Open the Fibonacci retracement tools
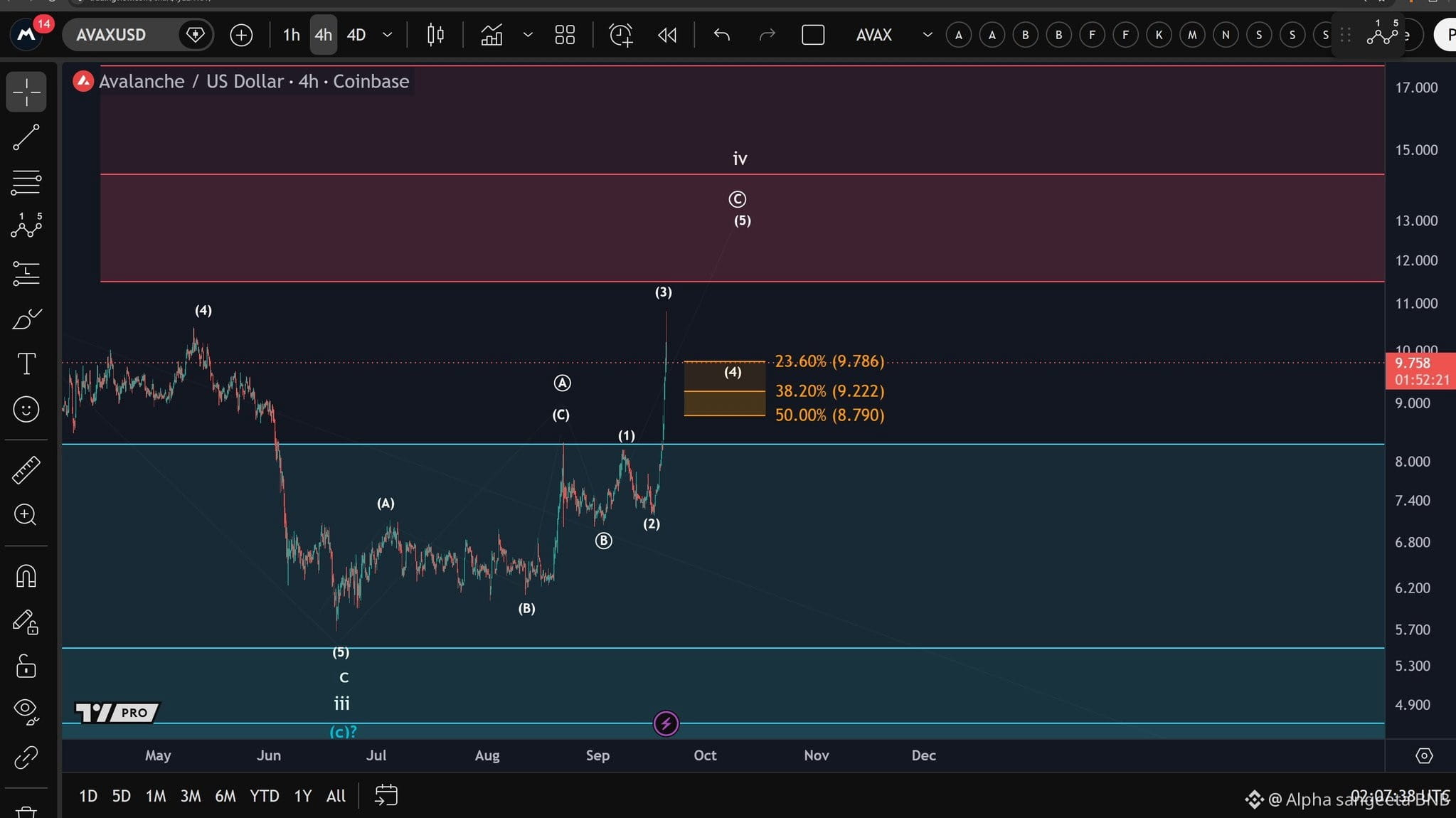Image resolution: width=1456 pixels, height=818 pixels. click(x=26, y=182)
